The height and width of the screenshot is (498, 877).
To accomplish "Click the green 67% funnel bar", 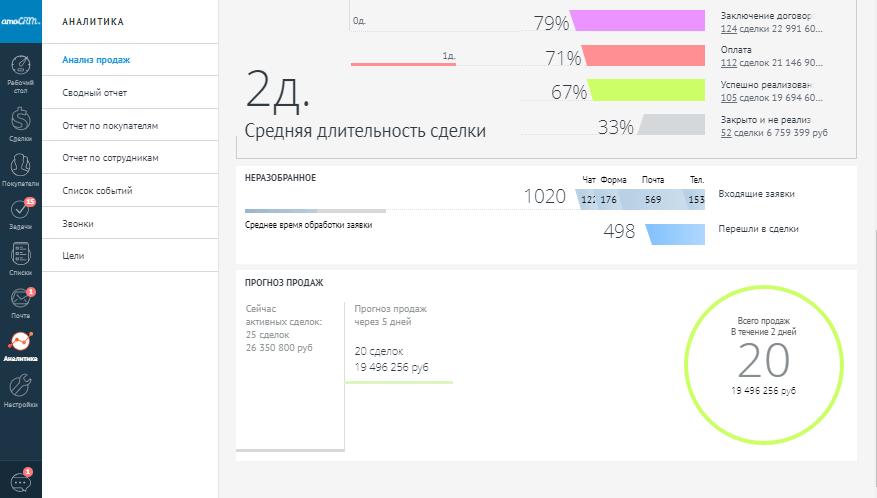I will tap(648, 92).
